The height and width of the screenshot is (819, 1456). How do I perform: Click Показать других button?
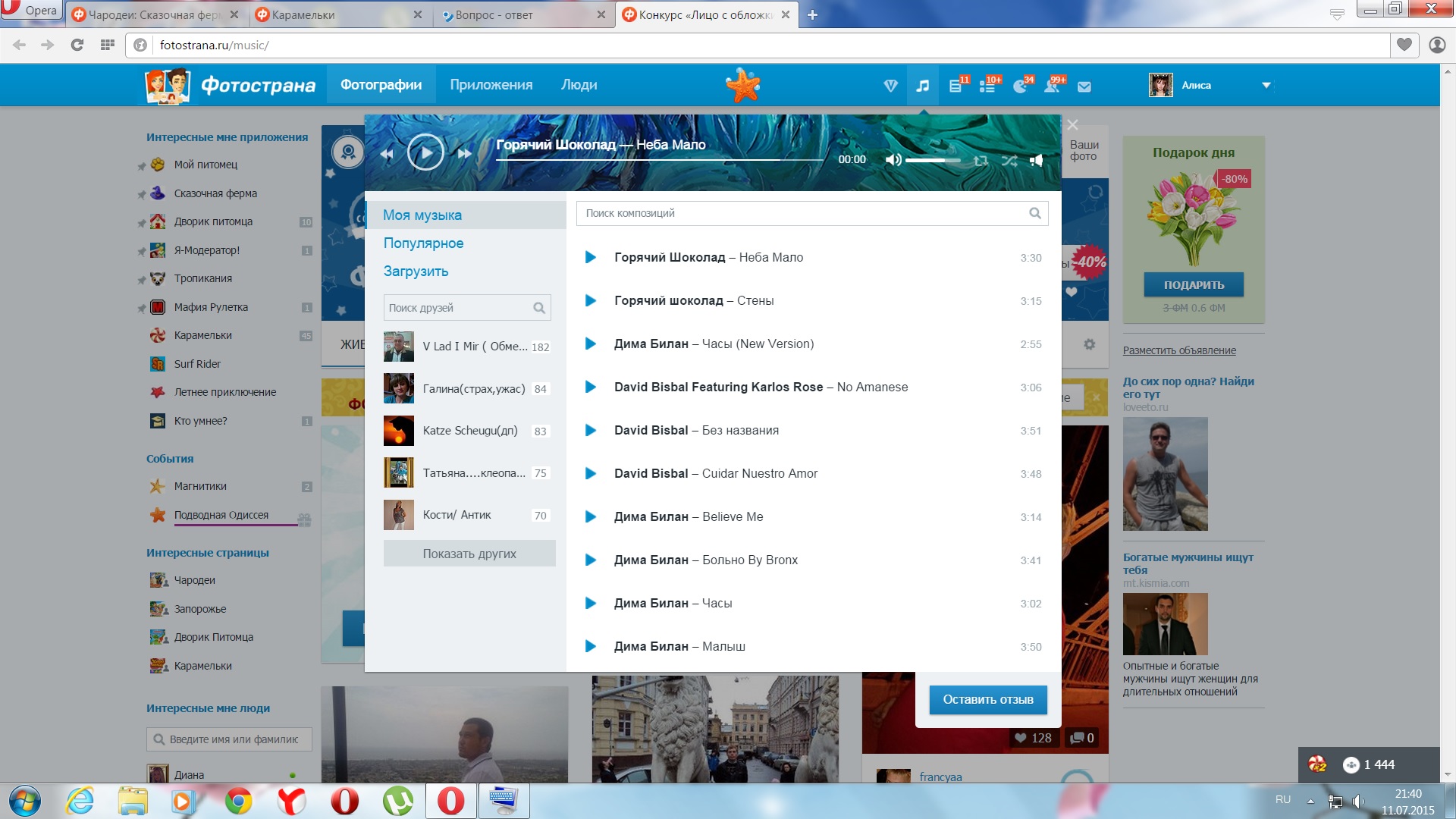tap(469, 554)
